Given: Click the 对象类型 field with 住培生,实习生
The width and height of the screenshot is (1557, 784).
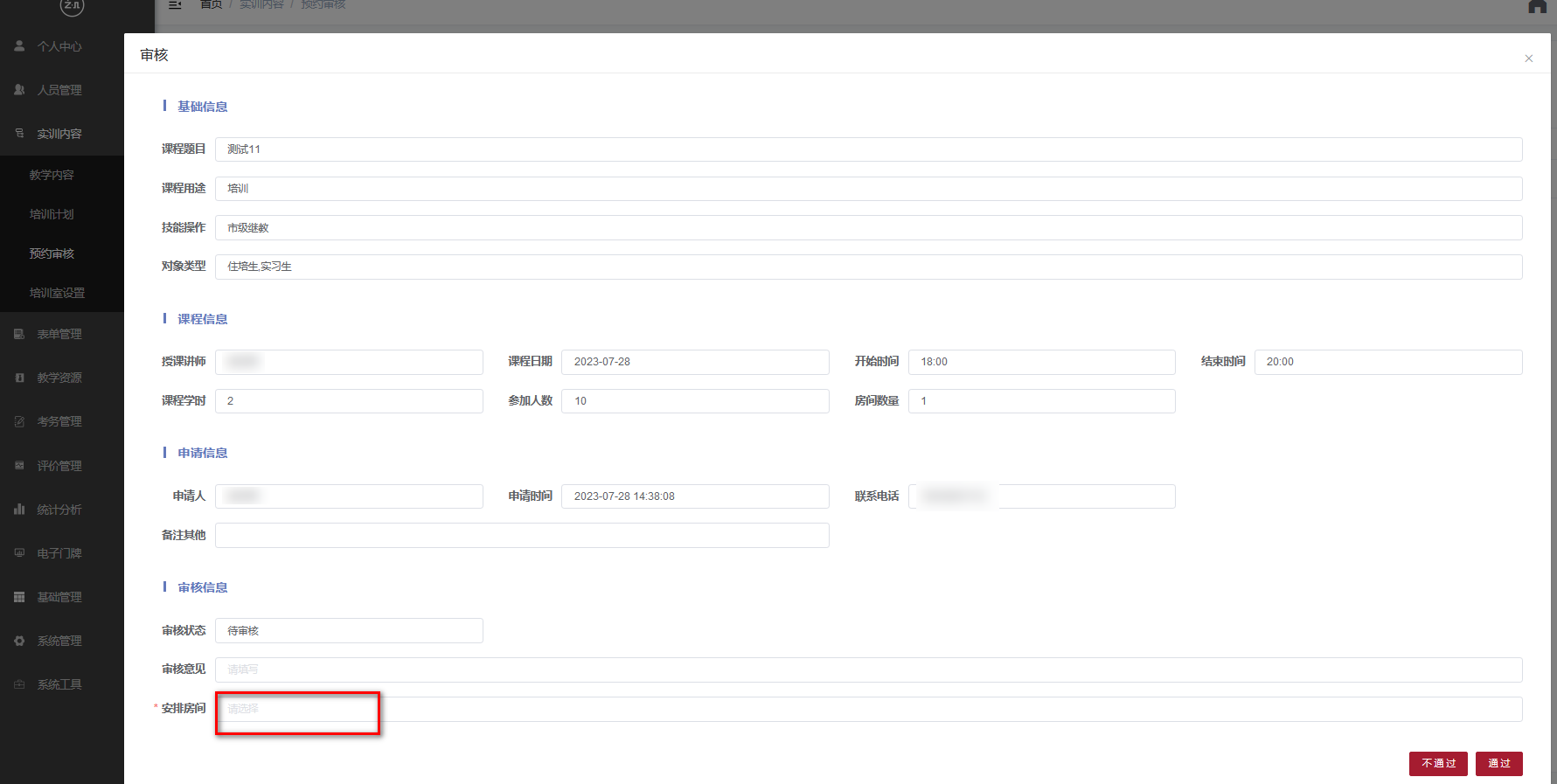Looking at the screenshot, I should pos(869,267).
